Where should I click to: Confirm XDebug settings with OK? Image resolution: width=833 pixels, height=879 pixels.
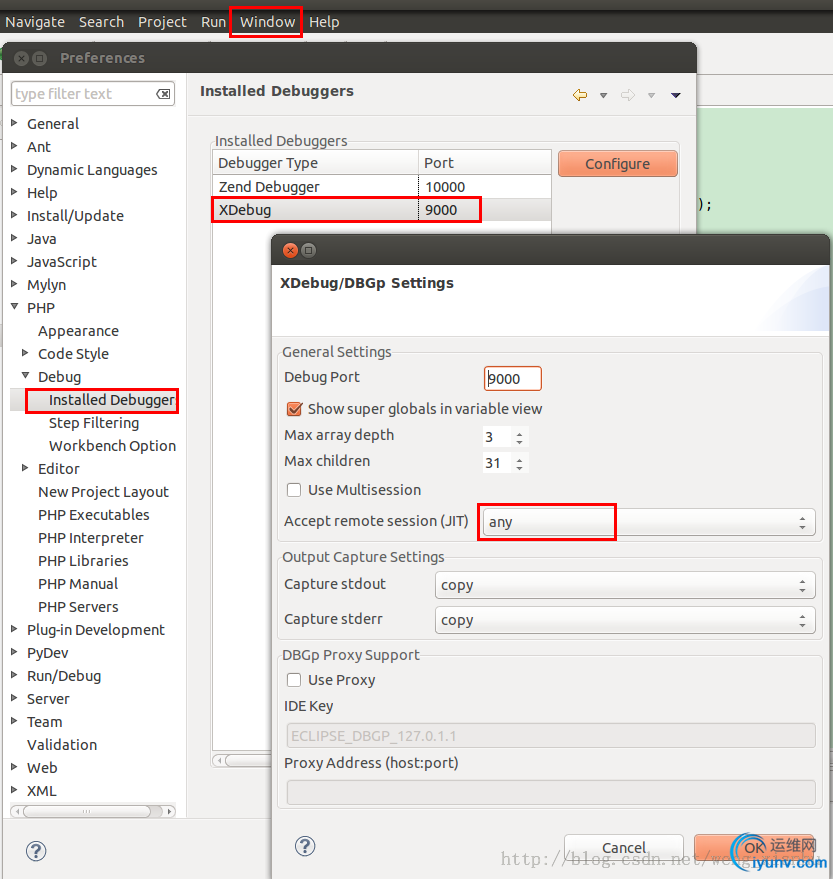(x=754, y=847)
